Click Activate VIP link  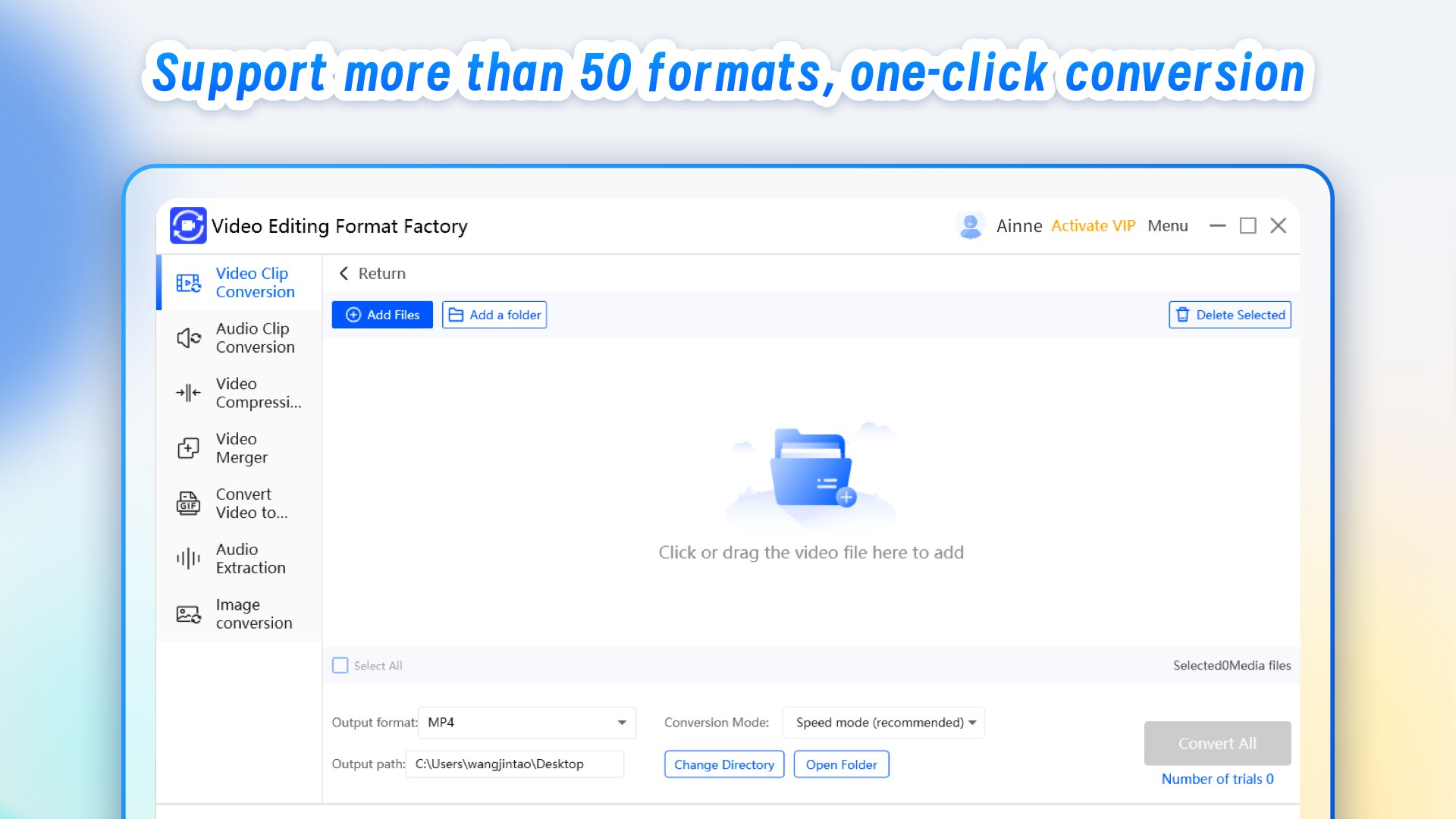pos(1093,226)
